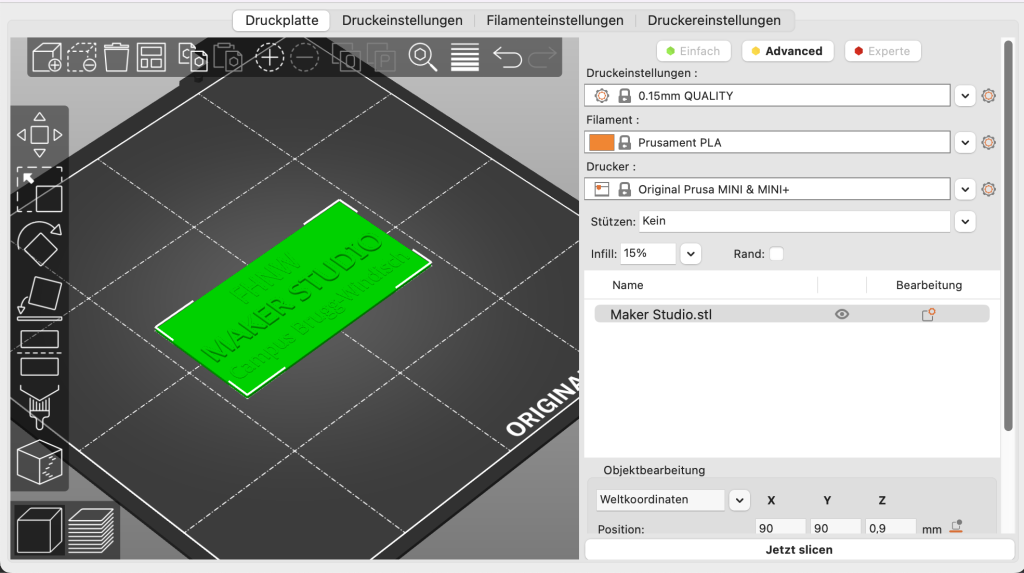The width and height of the screenshot is (1024, 573).
Task: Open the Weltkoordinaten dropdown
Action: tap(739, 500)
